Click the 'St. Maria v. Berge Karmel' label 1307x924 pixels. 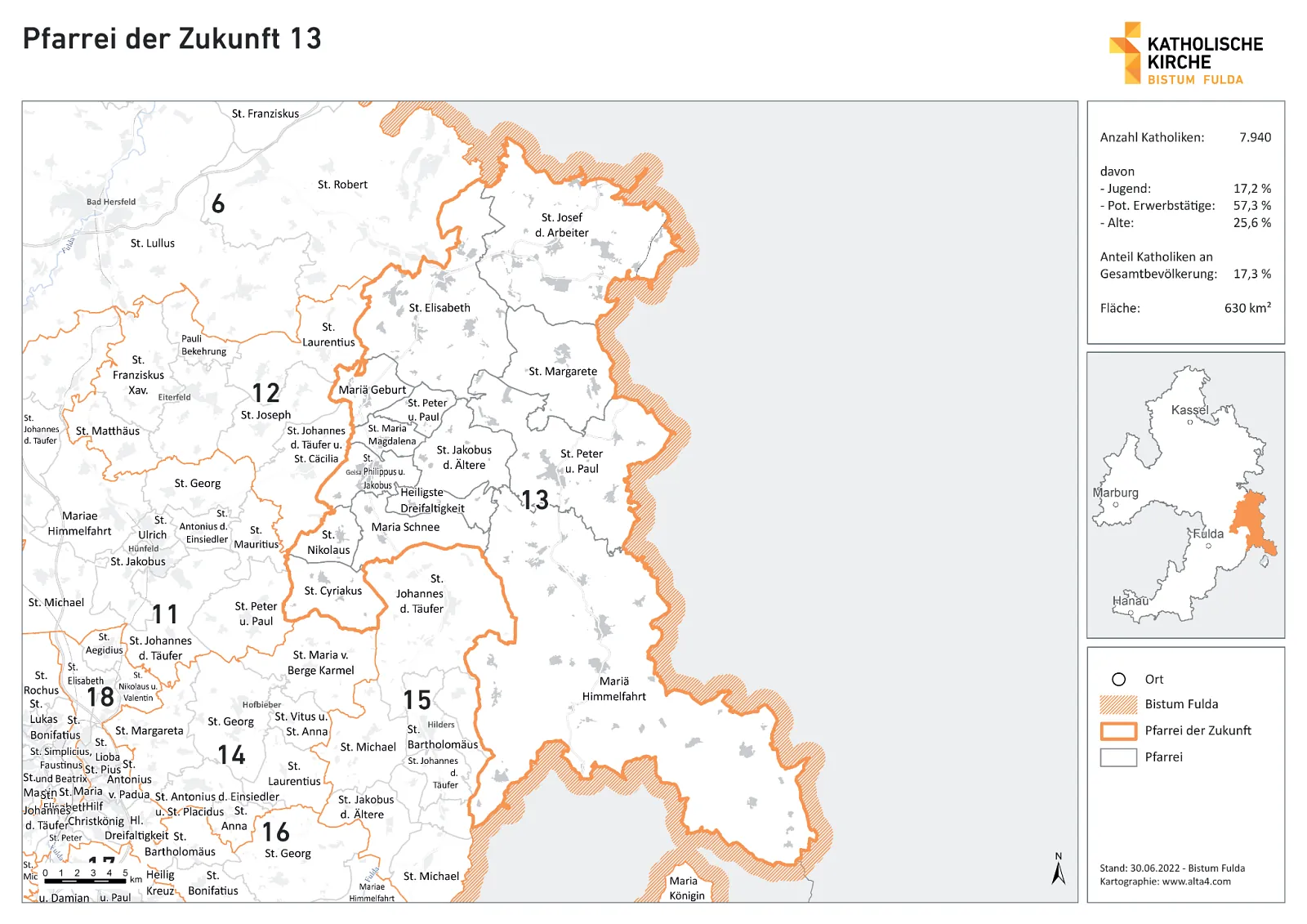(x=321, y=663)
